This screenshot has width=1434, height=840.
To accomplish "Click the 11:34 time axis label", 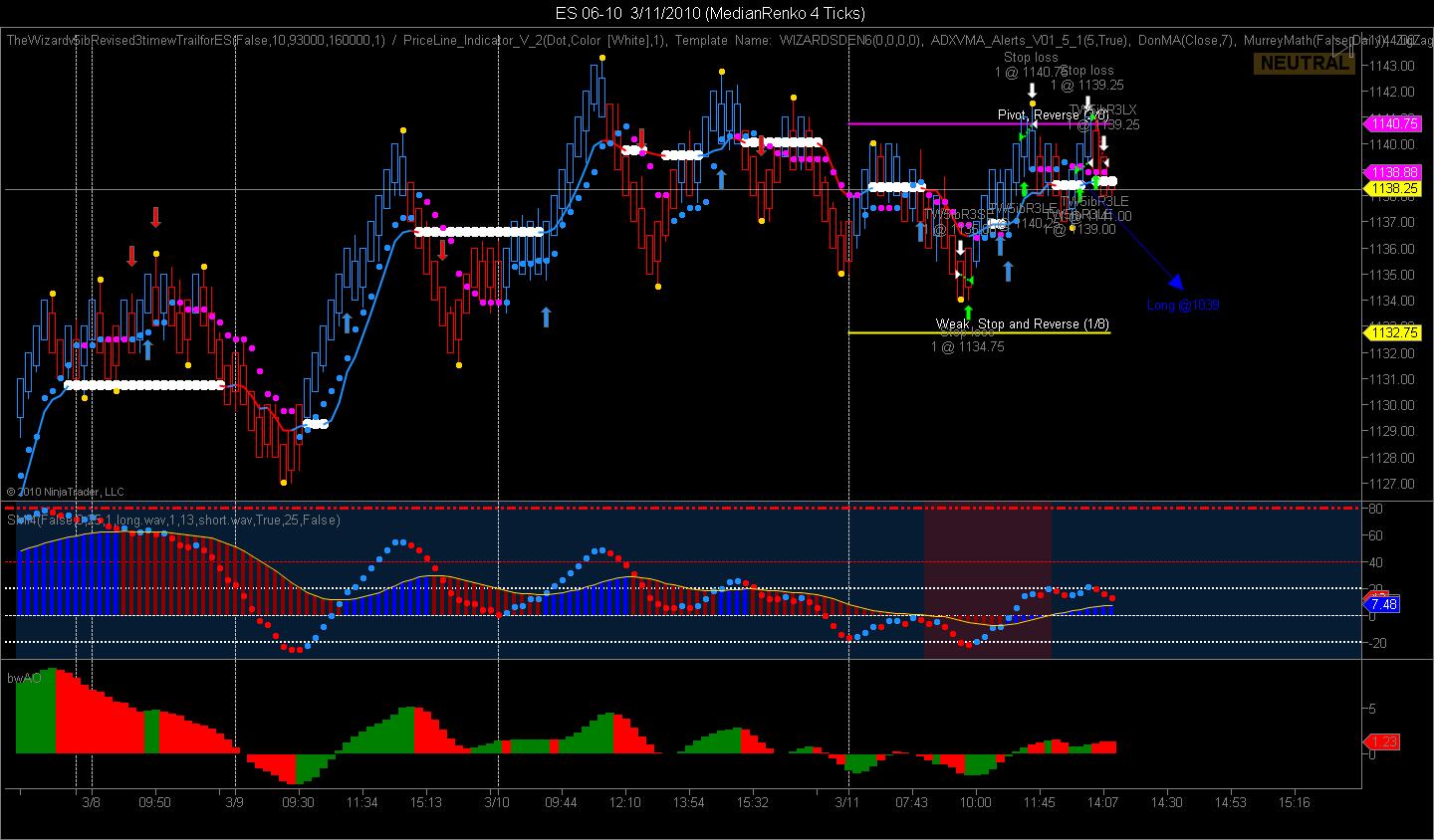I will click(361, 802).
